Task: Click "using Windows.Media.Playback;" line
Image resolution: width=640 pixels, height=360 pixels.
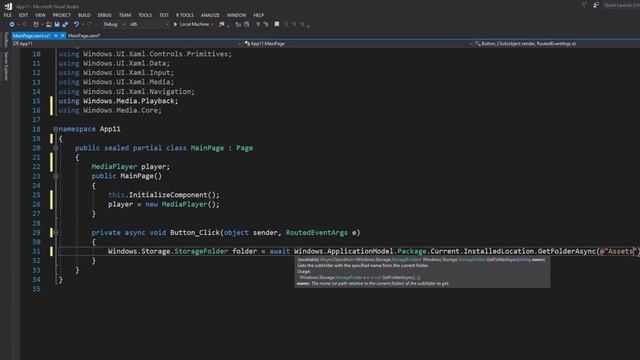Action: point(118,101)
